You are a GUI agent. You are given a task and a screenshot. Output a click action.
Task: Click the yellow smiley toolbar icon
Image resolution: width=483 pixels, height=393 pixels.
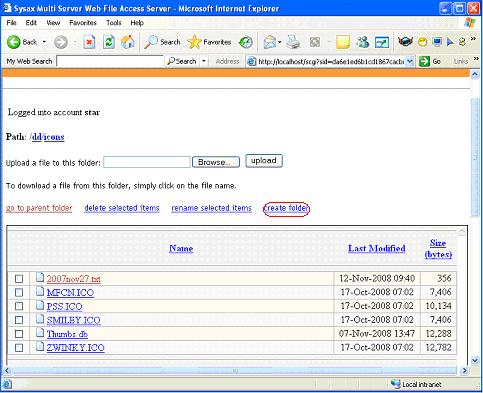point(423,42)
